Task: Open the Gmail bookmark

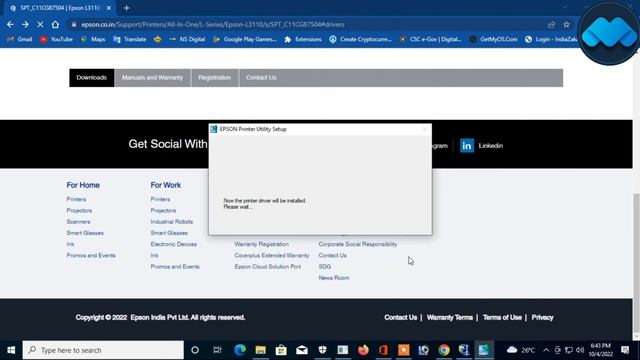Action: [x=20, y=39]
